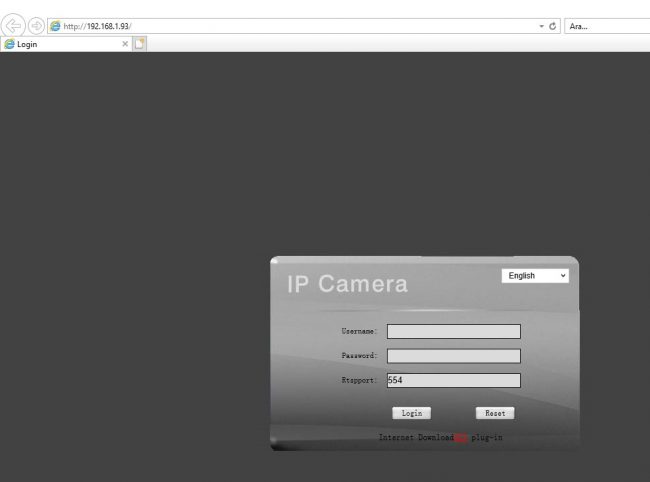The width and height of the screenshot is (650, 482).
Task: Focus the Username input field
Action: tap(453, 331)
